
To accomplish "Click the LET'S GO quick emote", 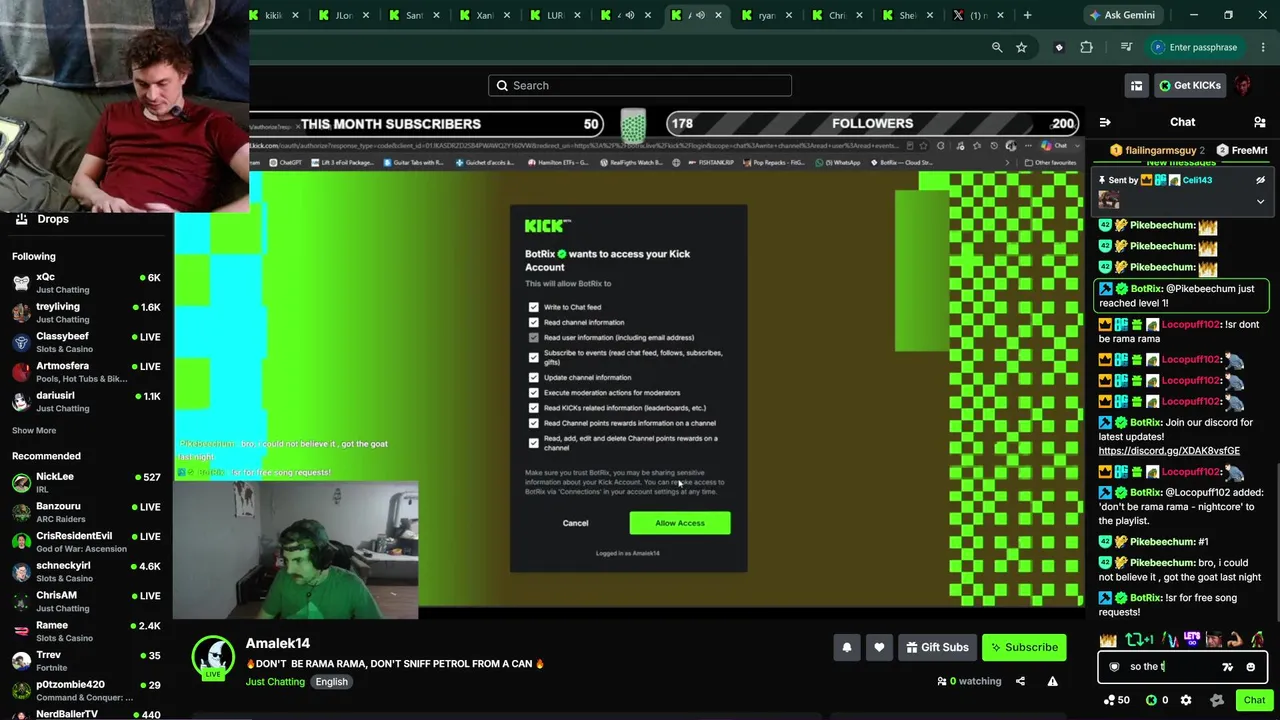I will tap(1191, 640).
